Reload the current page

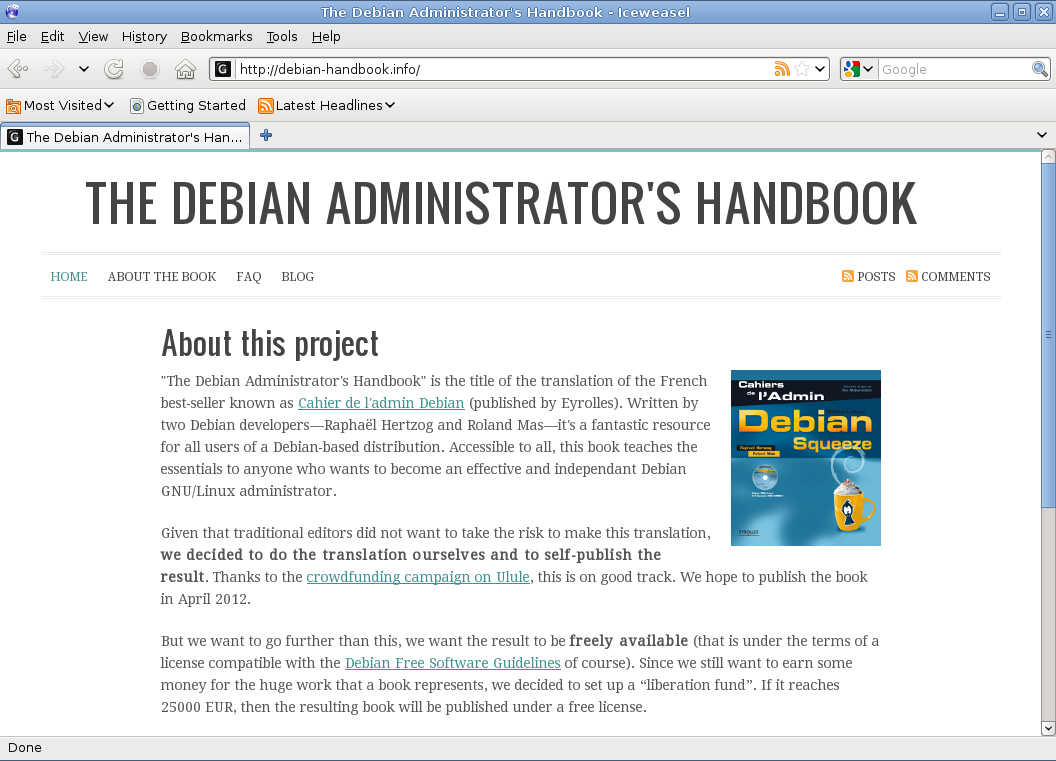[x=114, y=69]
